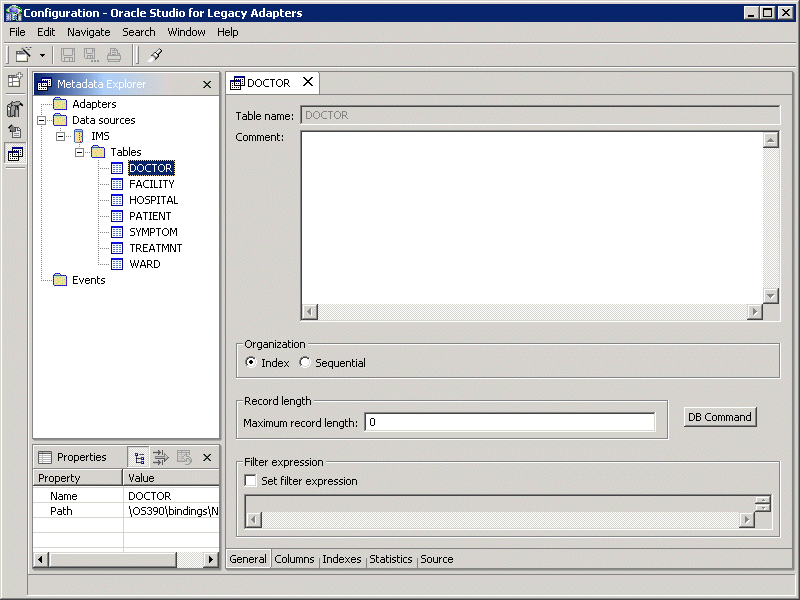Click Properties scrollbar right arrow
The height and width of the screenshot is (600, 800).
pyautogui.click(x=210, y=560)
